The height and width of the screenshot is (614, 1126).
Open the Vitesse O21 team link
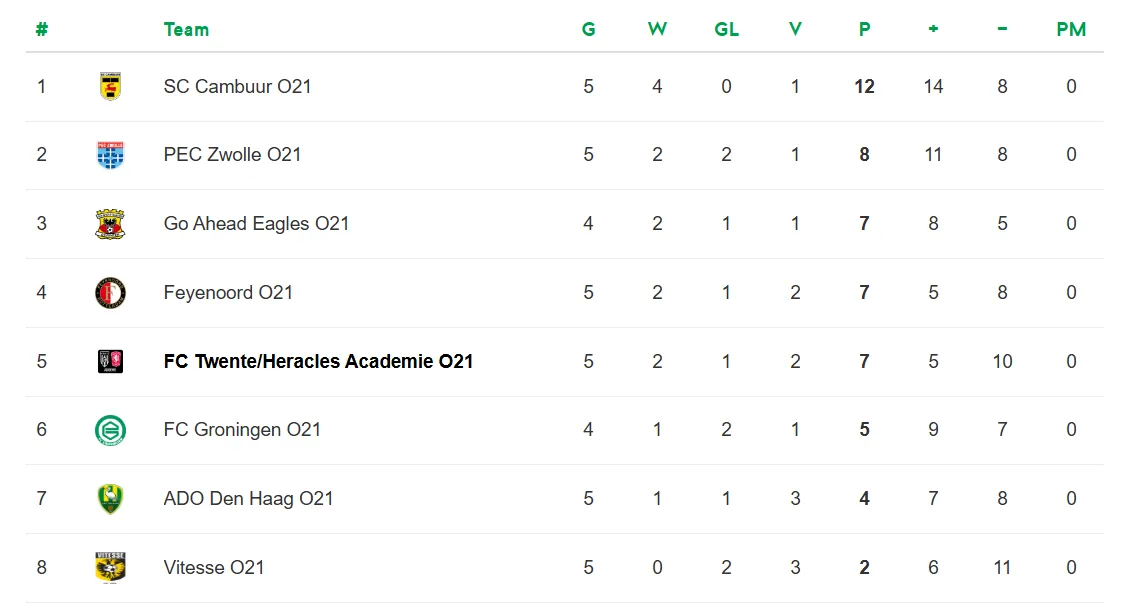pos(214,568)
